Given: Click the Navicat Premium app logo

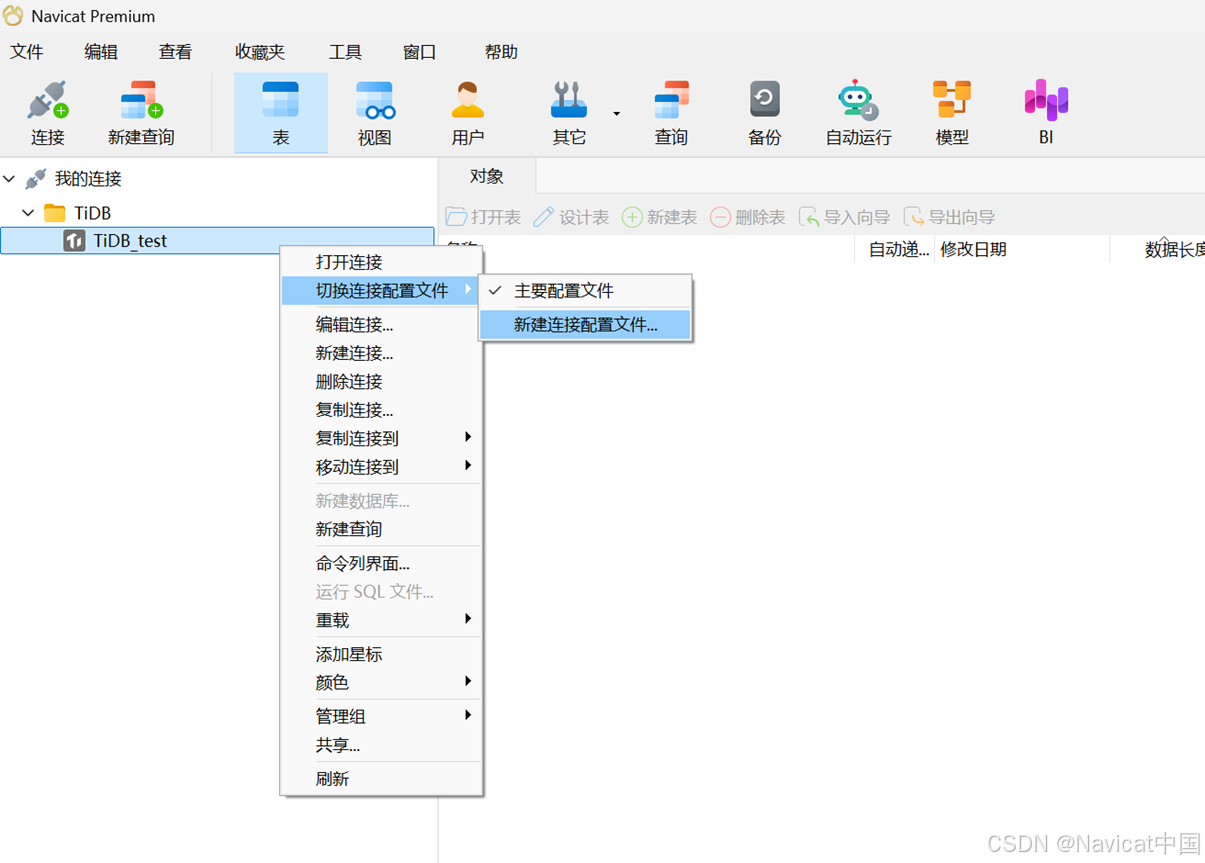Looking at the screenshot, I should click(x=13, y=16).
